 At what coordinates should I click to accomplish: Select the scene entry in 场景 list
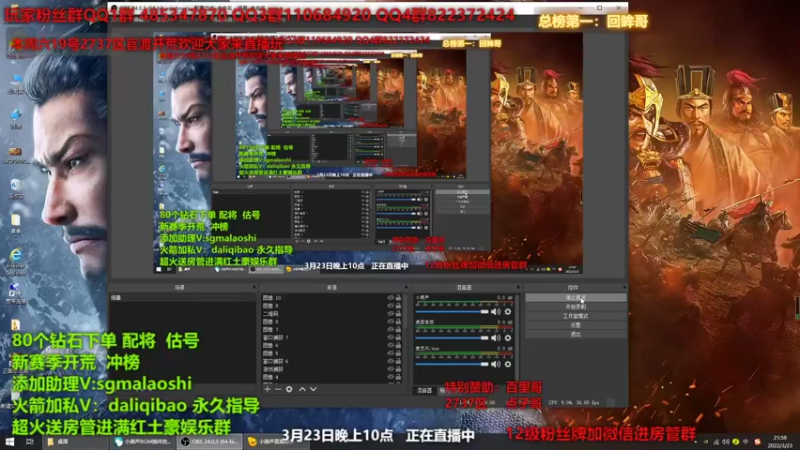182,298
